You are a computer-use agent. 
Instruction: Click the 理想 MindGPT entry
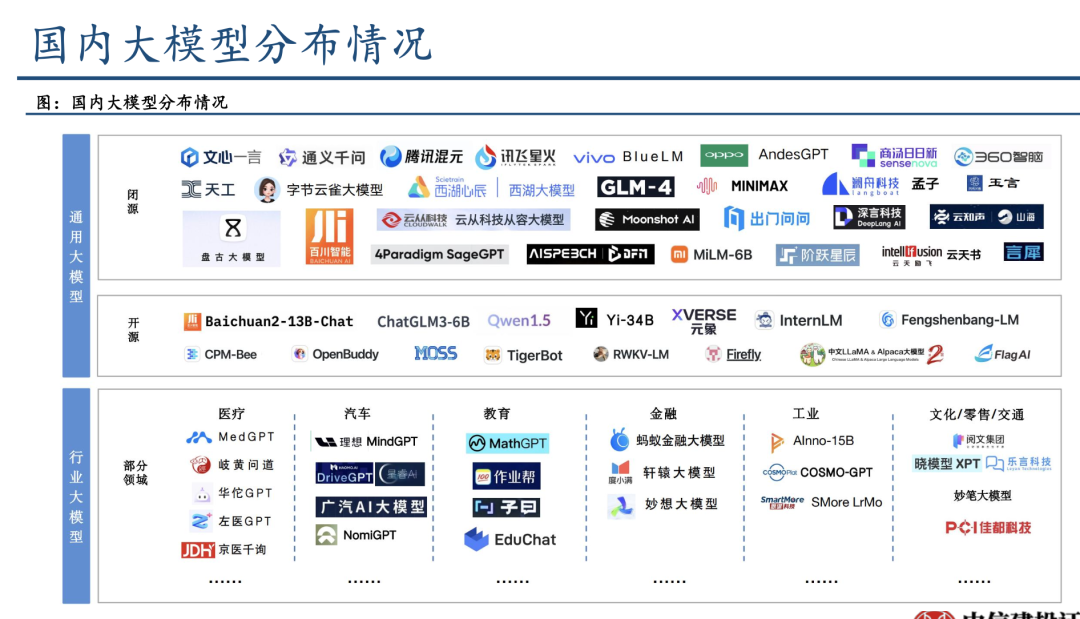(366, 441)
